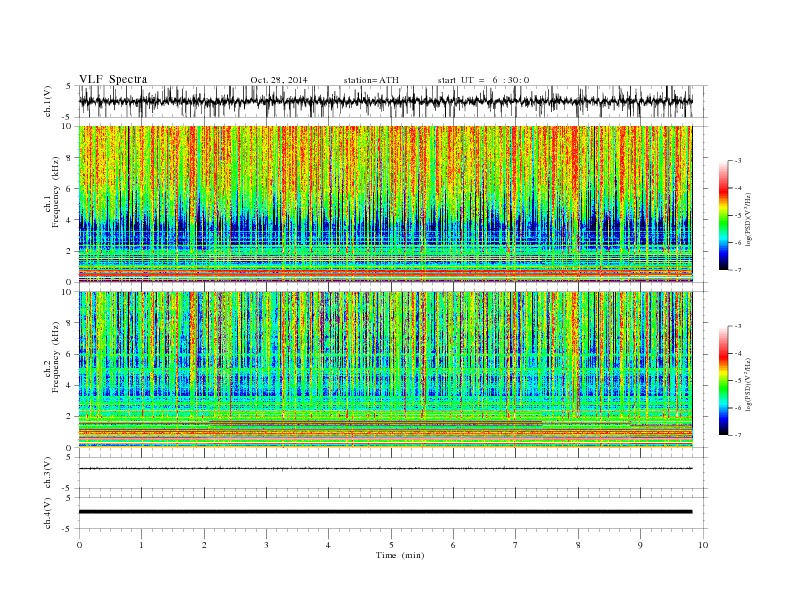Click the "6" minute tick label on time axis
Viewport: 792px width, 612px height.
click(453, 545)
